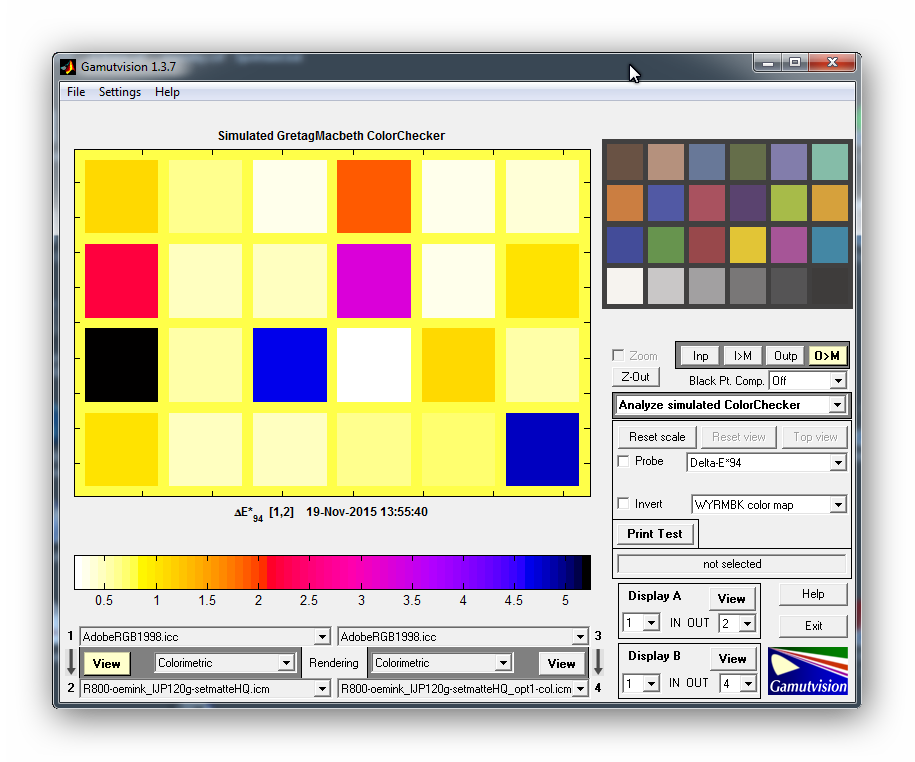
Task: Select the Outp display mode button
Action: click(x=785, y=356)
